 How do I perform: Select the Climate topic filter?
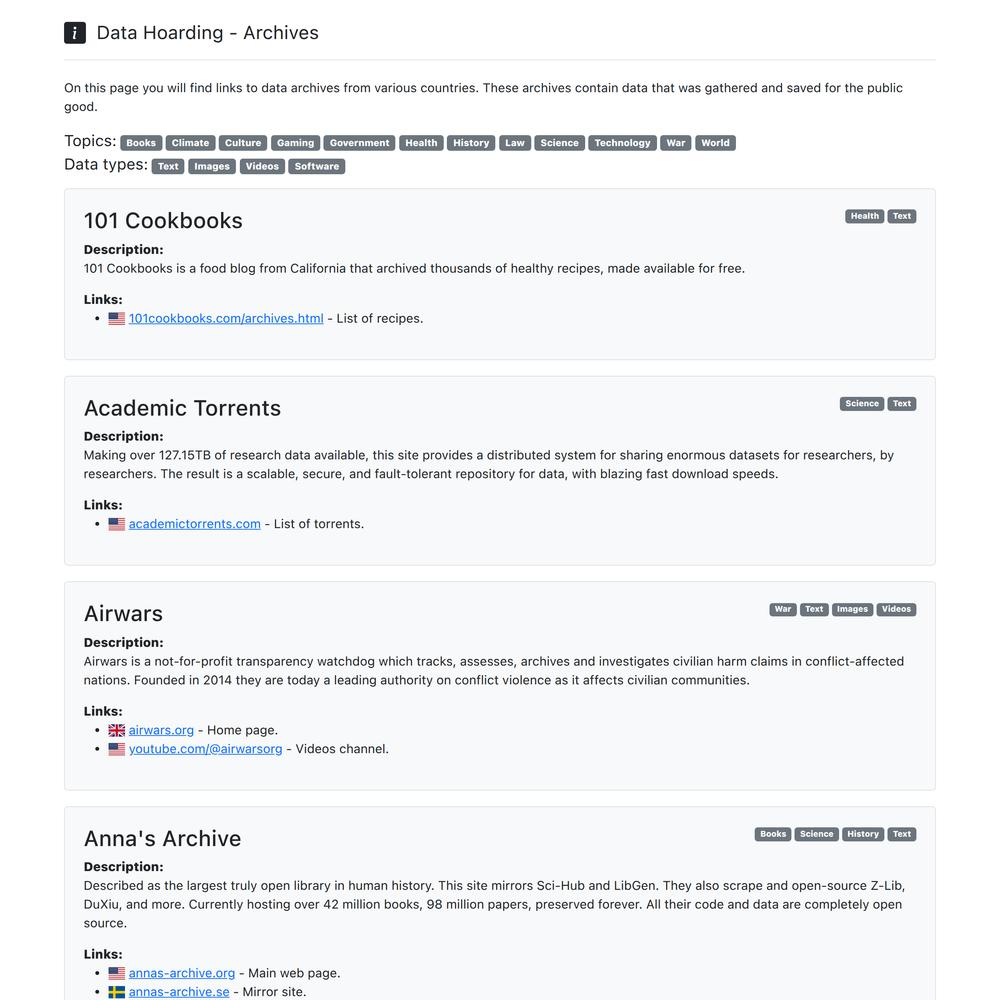pyautogui.click(x=190, y=143)
